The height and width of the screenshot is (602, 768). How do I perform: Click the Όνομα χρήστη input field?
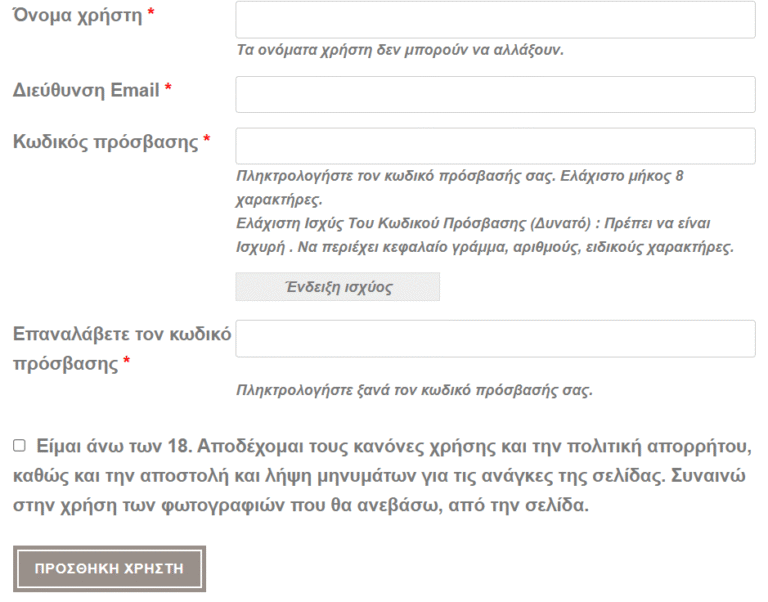tap(495, 20)
